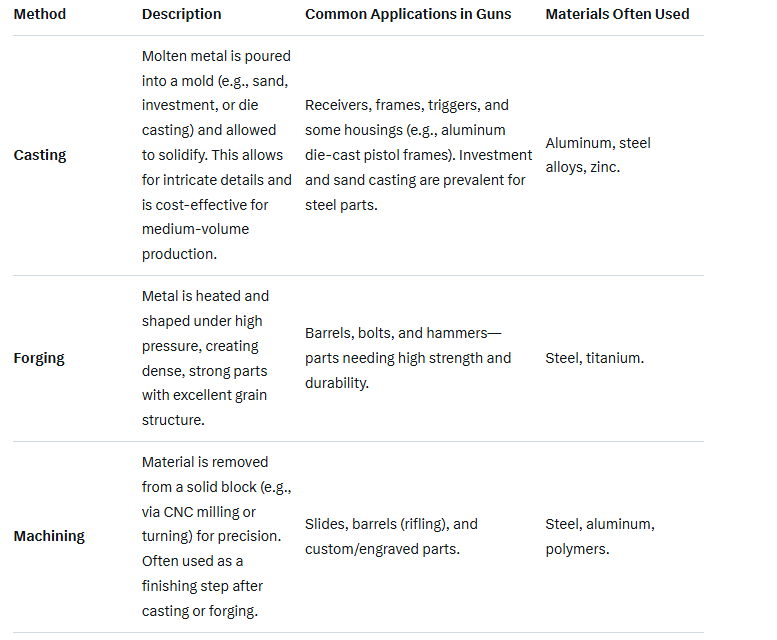Click the "Steel, titanium." materials cell
Screen dimensions: 777x640
tap(594, 358)
